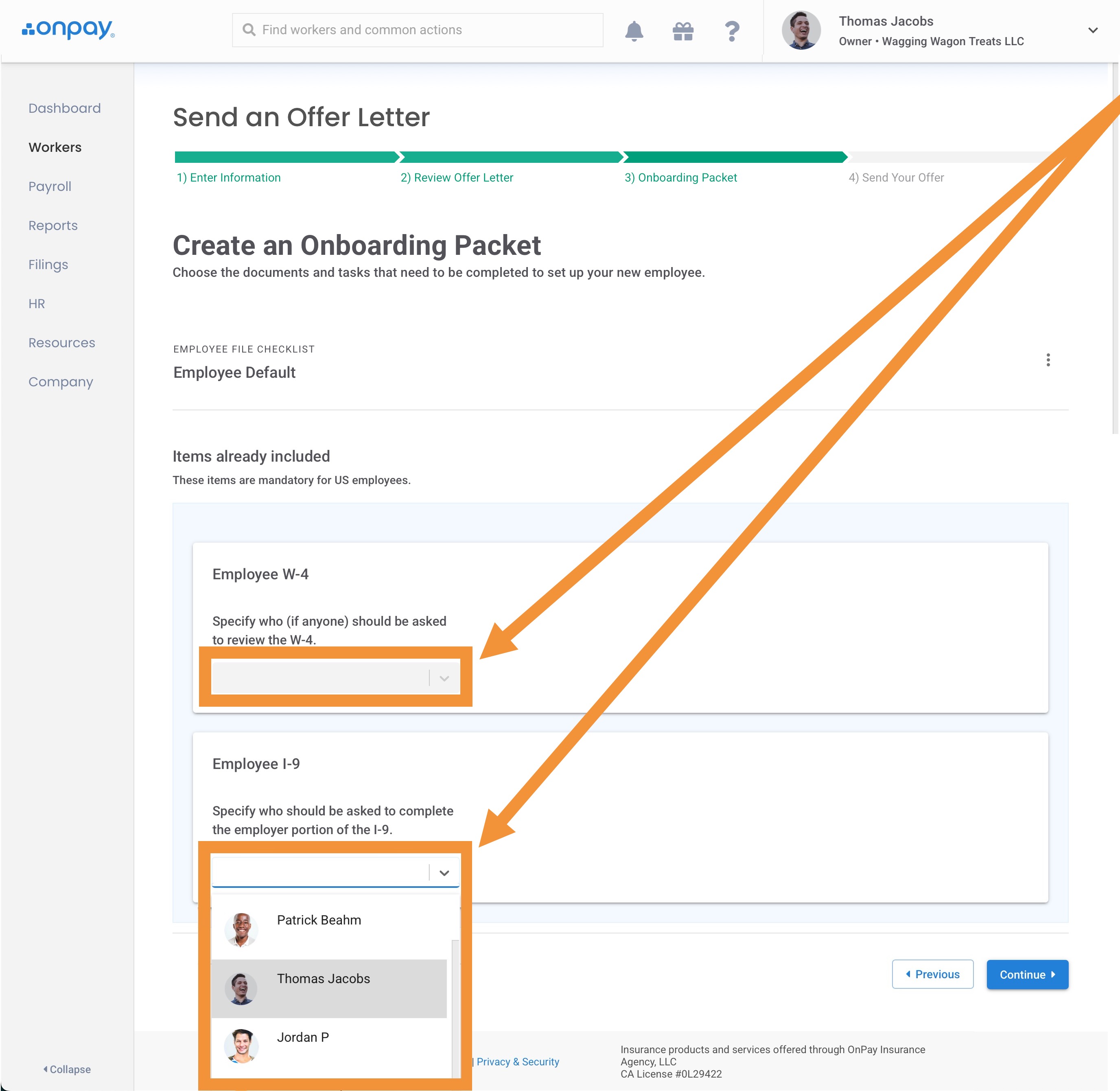Open the notifications bell icon
This screenshot has width=1120, height=1091.
(634, 31)
